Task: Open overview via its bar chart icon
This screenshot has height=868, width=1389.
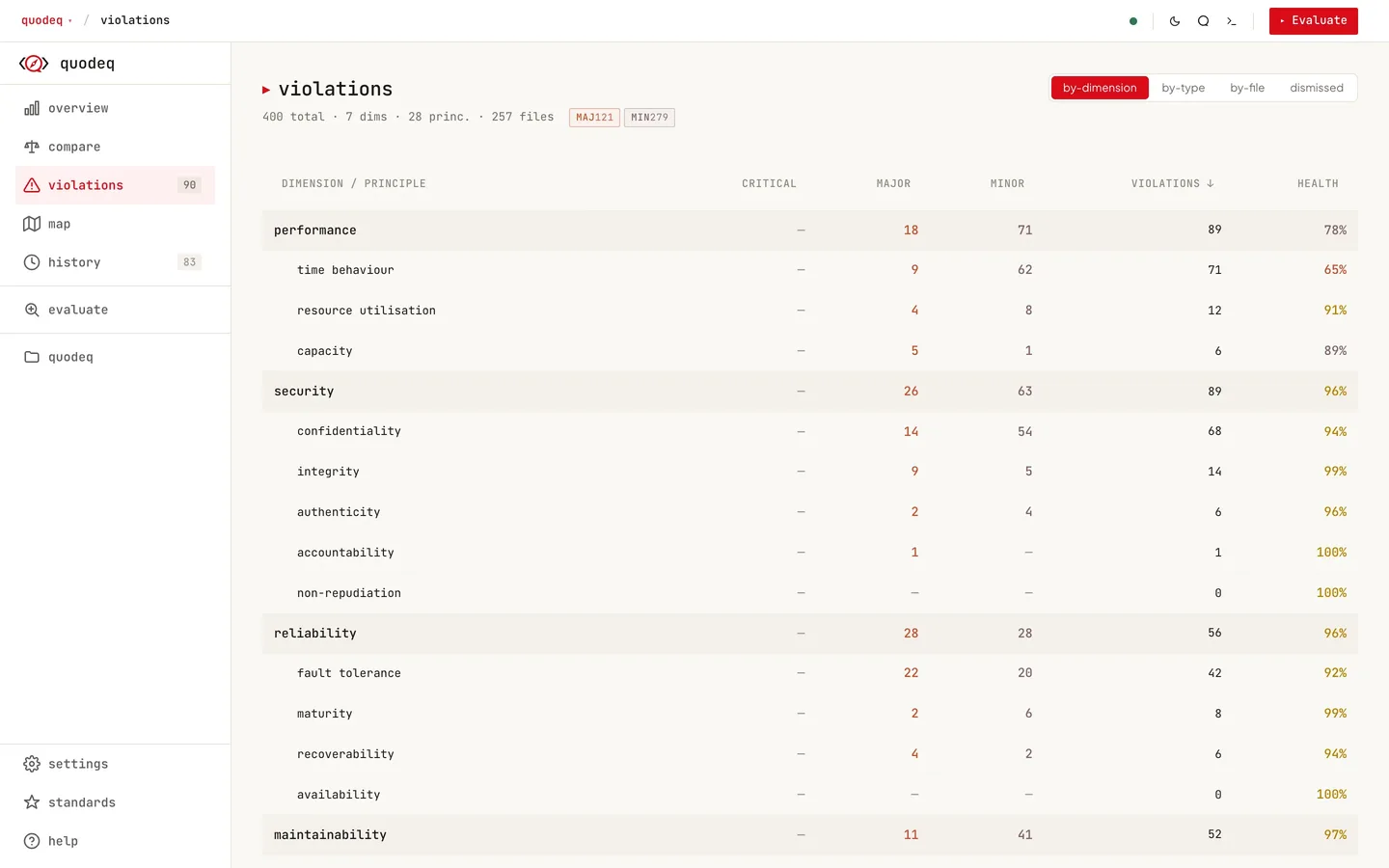Action: (32, 108)
